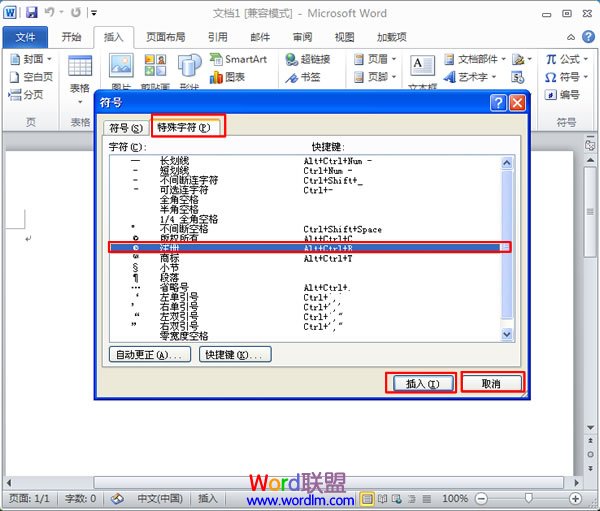Image resolution: width=600 pixels, height=511 pixels.
Task: Click the 取消 cancel button
Action: pos(490,383)
